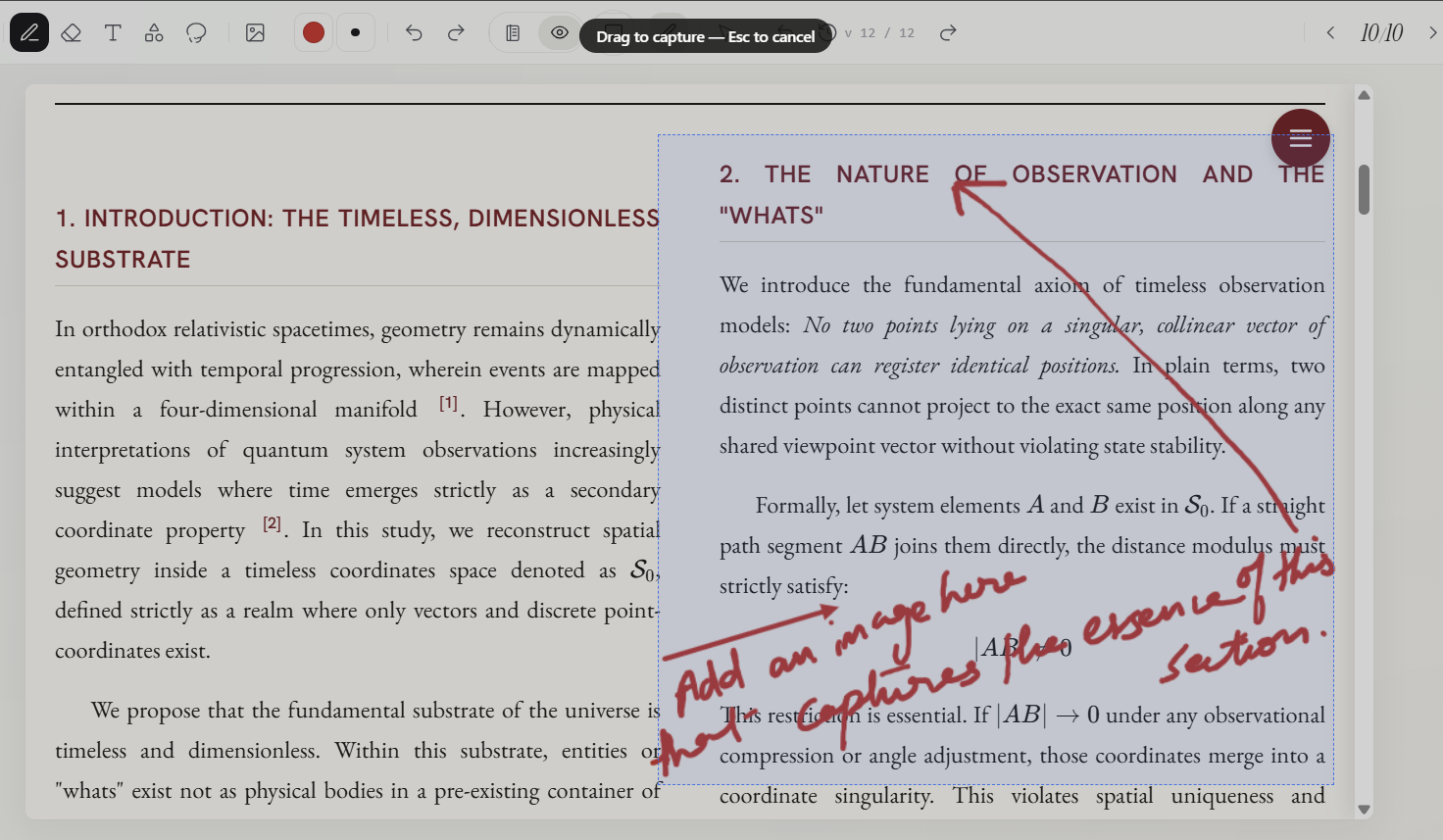Click the scrollbar up arrow
The width and height of the screenshot is (1443, 840).
pos(1364,95)
